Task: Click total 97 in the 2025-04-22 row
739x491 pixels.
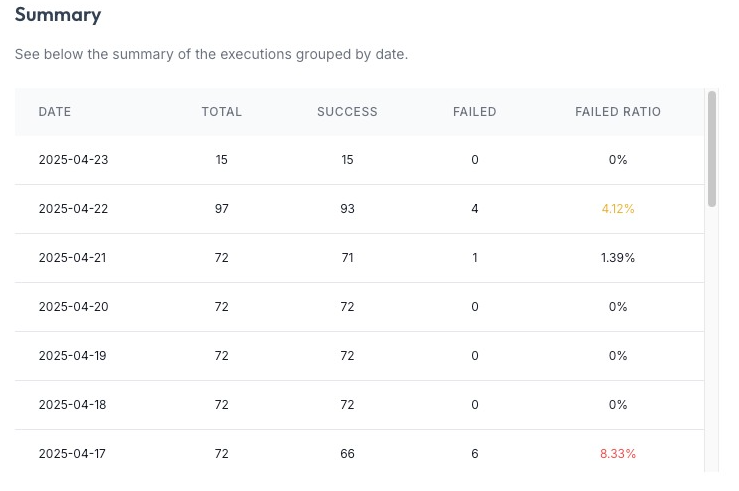Action: point(221,209)
